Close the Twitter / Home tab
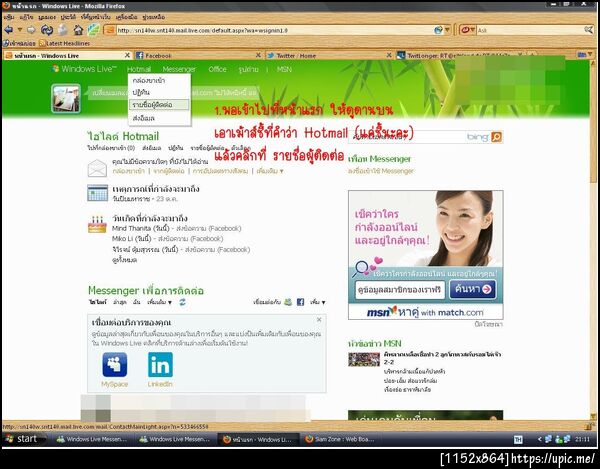Viewport: 600px width, 469px height. pos(389,55)
